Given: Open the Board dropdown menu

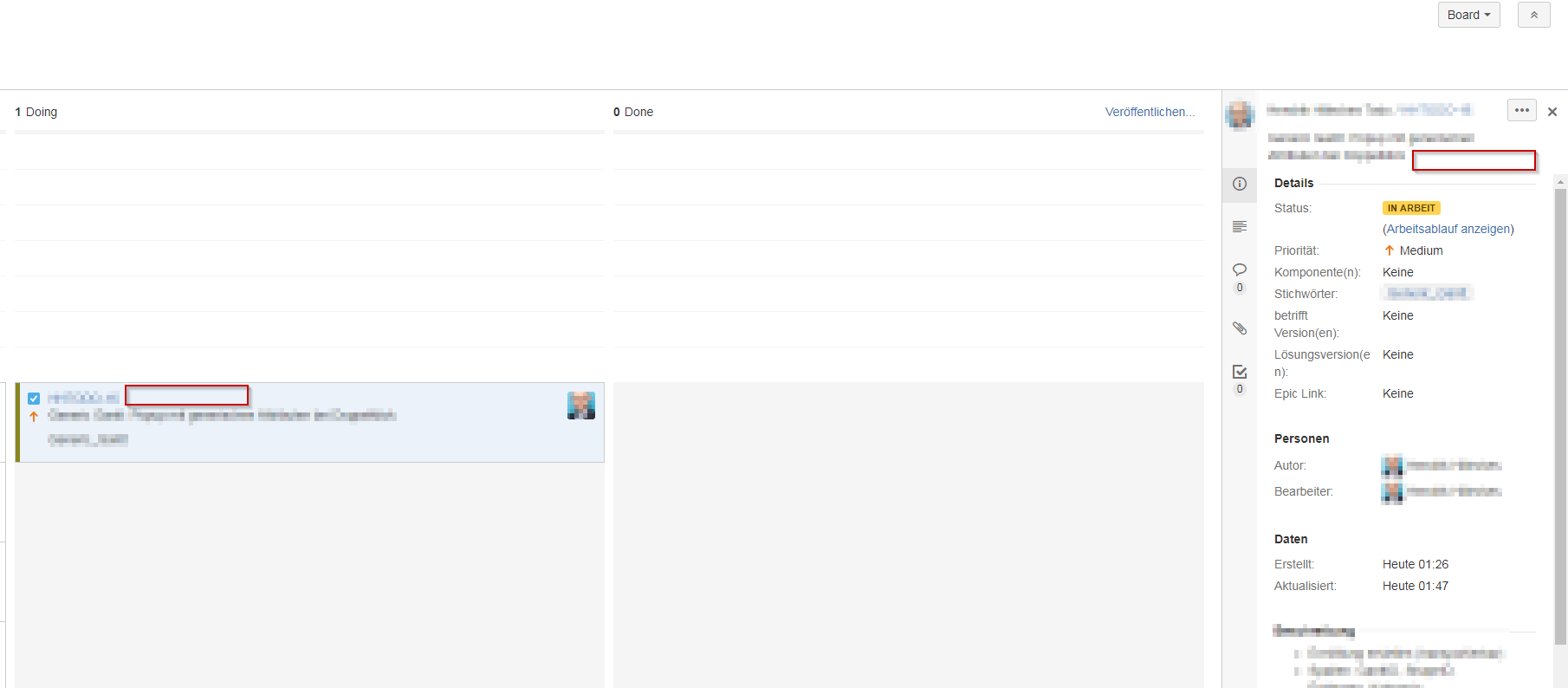Looking at the screenshot, I should pyautogui.click(x=1468, y=15).
